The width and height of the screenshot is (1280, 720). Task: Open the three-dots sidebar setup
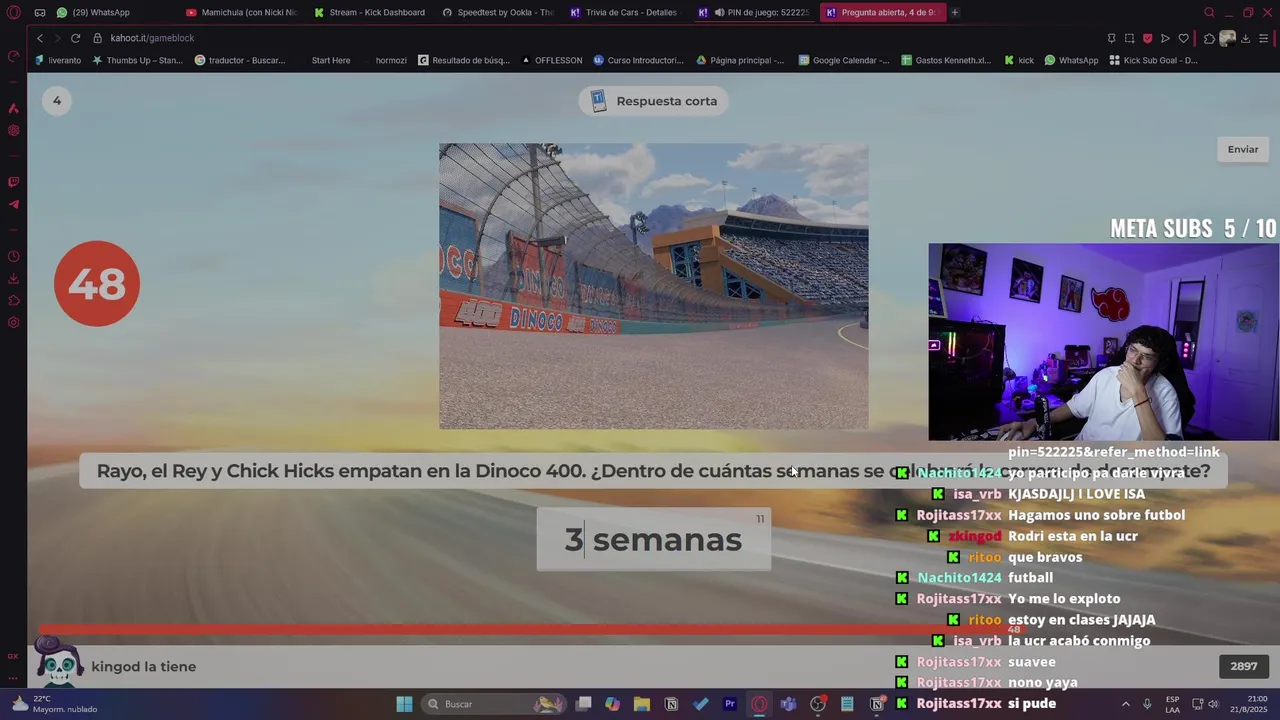(13, 678)
